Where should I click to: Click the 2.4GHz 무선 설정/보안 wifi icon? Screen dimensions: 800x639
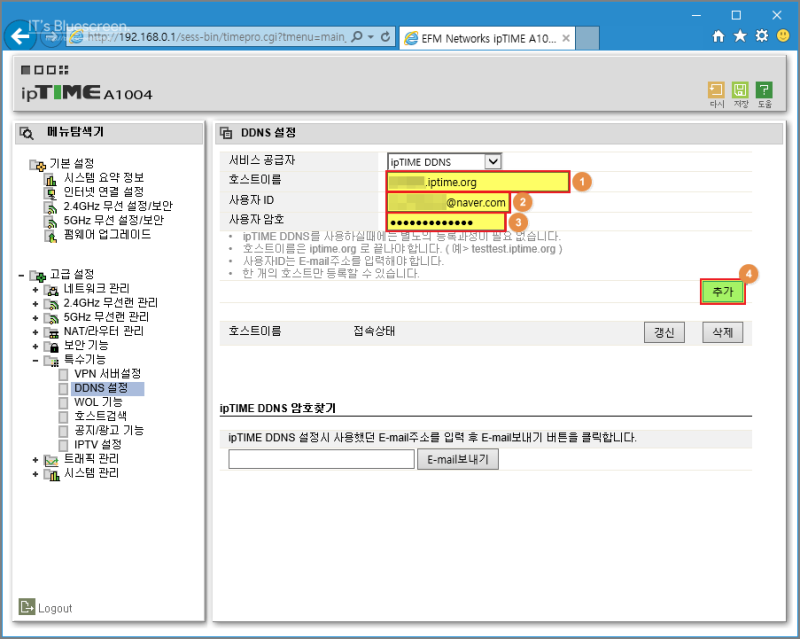[x=51, y=207]
